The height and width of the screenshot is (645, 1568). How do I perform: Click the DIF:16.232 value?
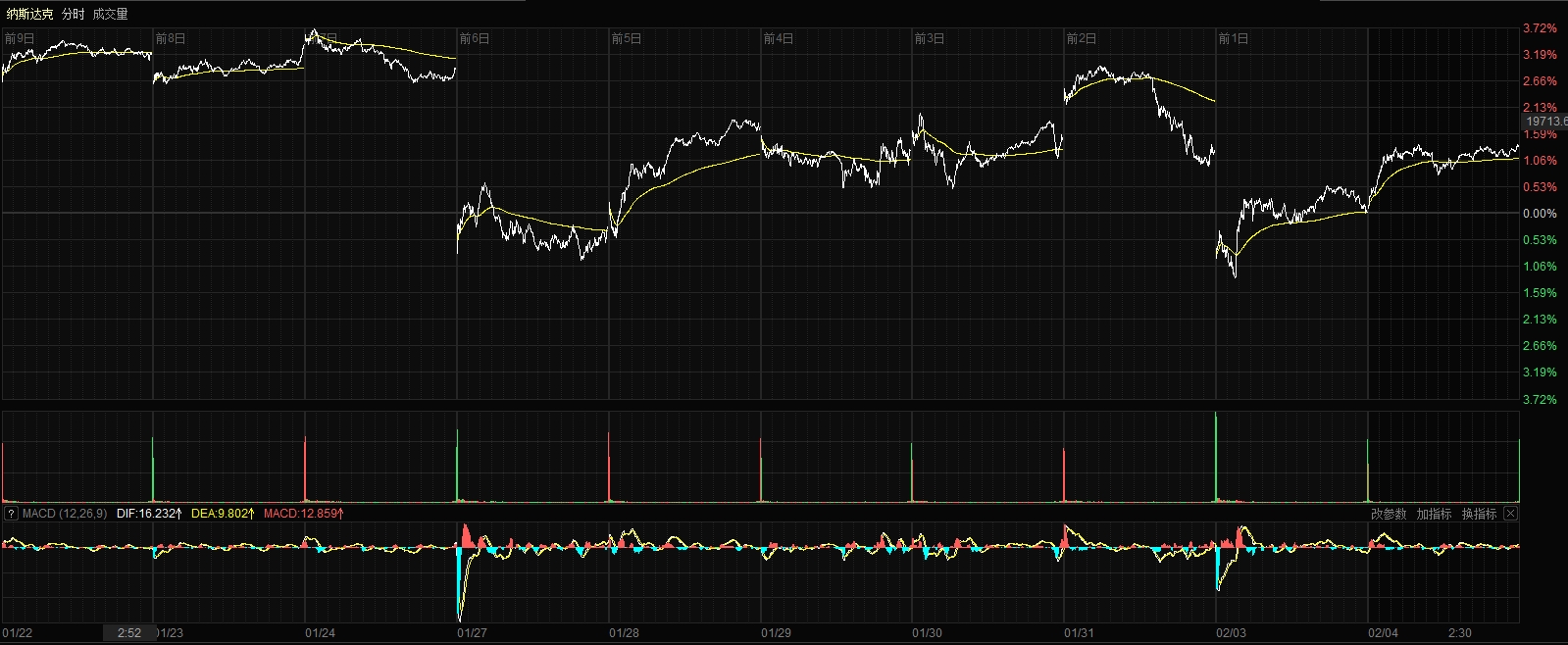tap(149, 514)
